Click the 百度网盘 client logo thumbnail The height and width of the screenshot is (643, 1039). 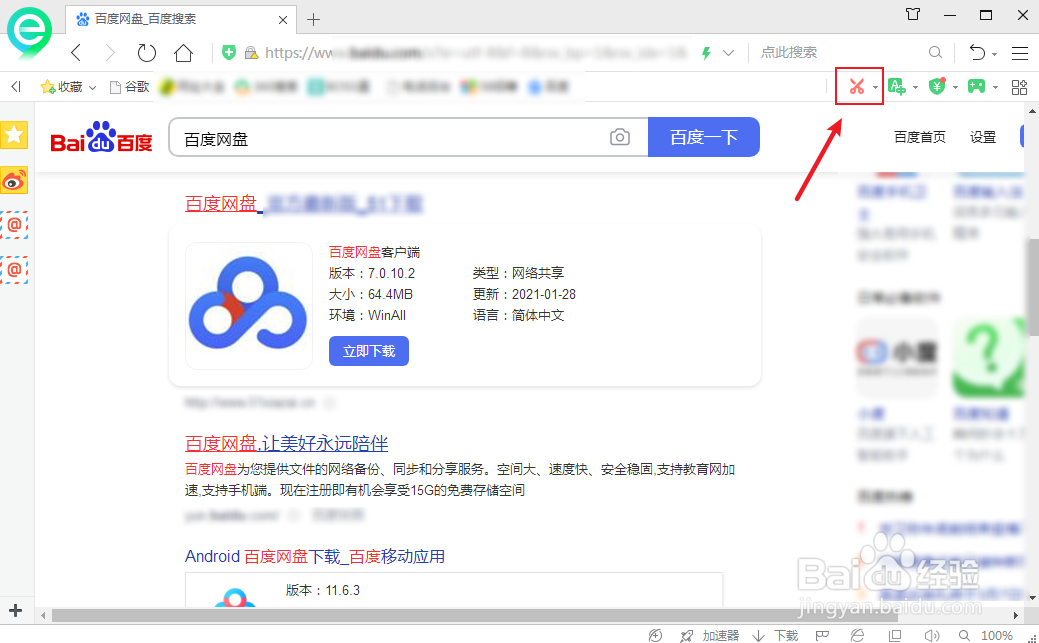(x=248, y=306)
